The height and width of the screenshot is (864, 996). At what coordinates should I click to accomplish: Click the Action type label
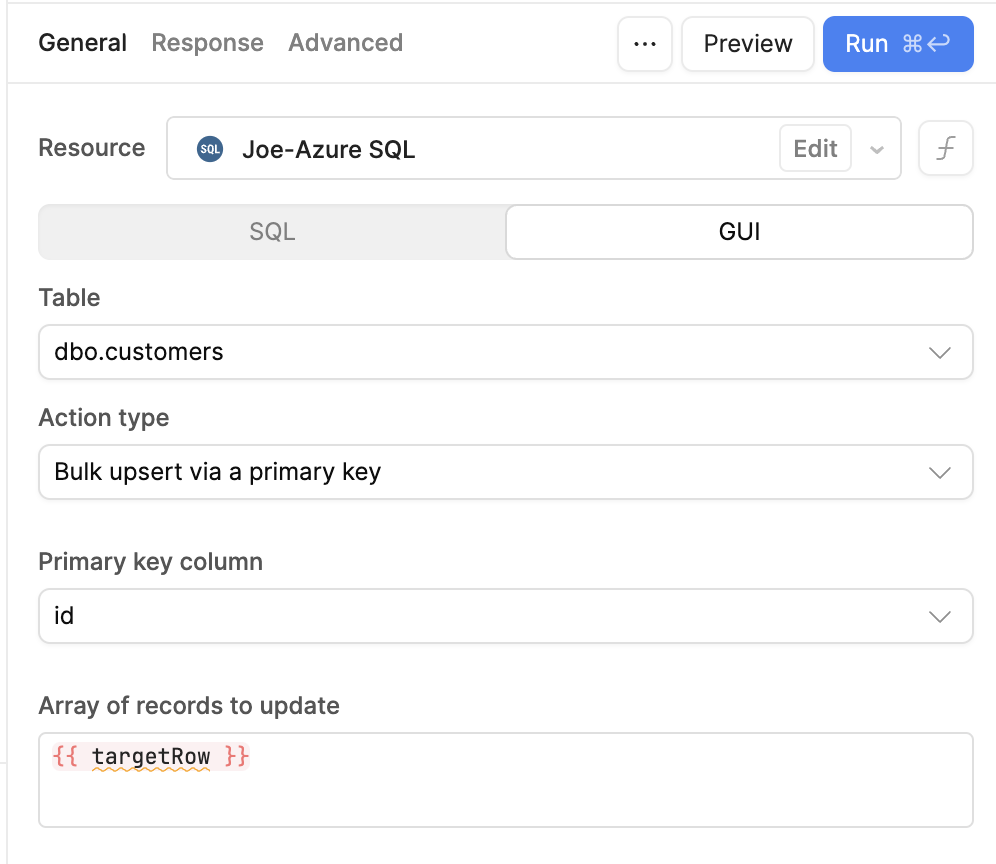pyautogui.click(x=104, y=417)
